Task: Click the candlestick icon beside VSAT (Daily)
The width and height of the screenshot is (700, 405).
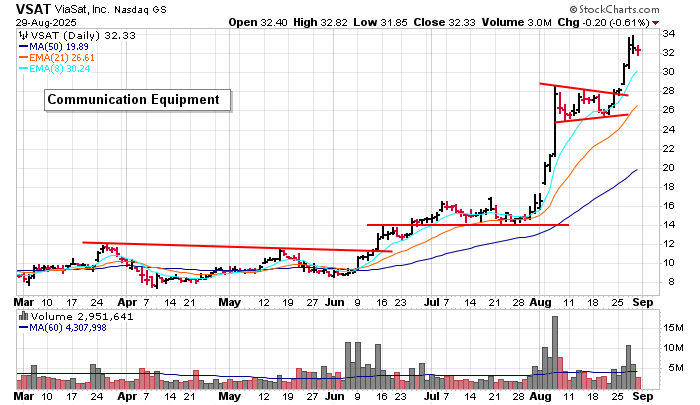Action: 23,36
